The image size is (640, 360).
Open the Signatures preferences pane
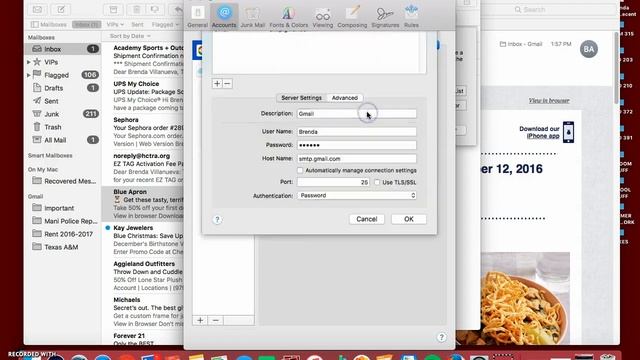pos(385,17)
